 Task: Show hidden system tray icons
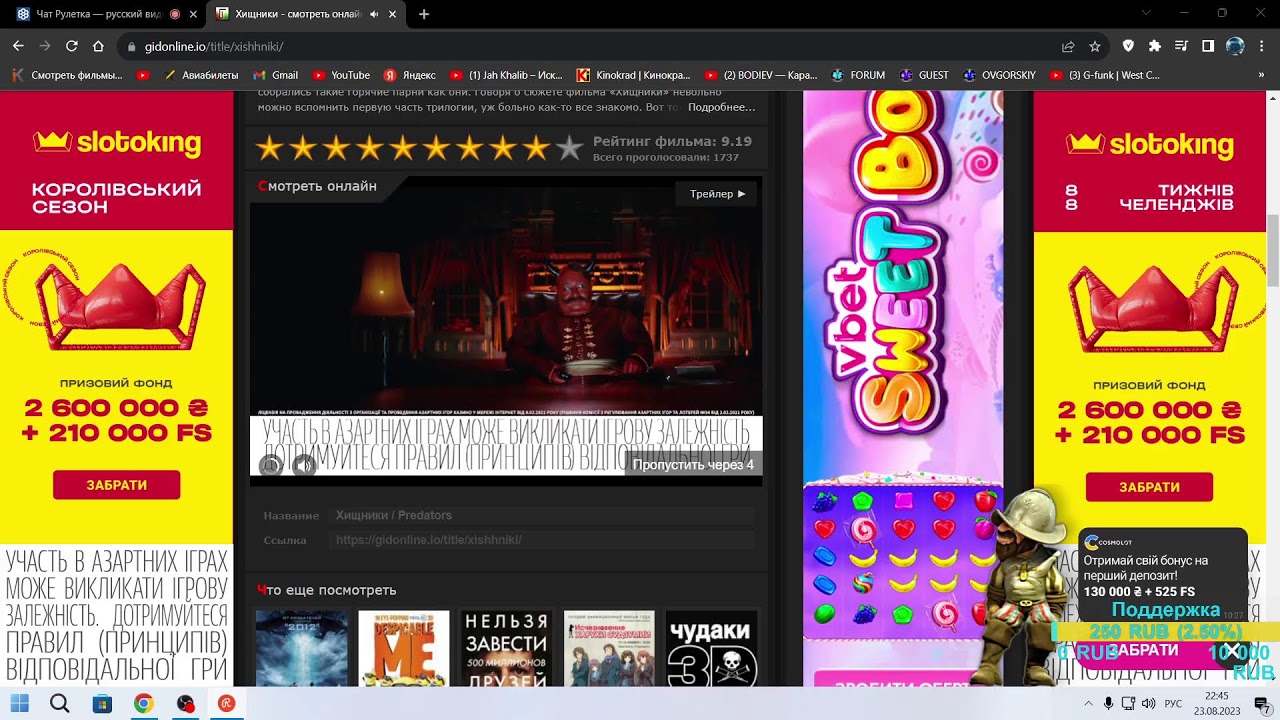click(1088, 703)
